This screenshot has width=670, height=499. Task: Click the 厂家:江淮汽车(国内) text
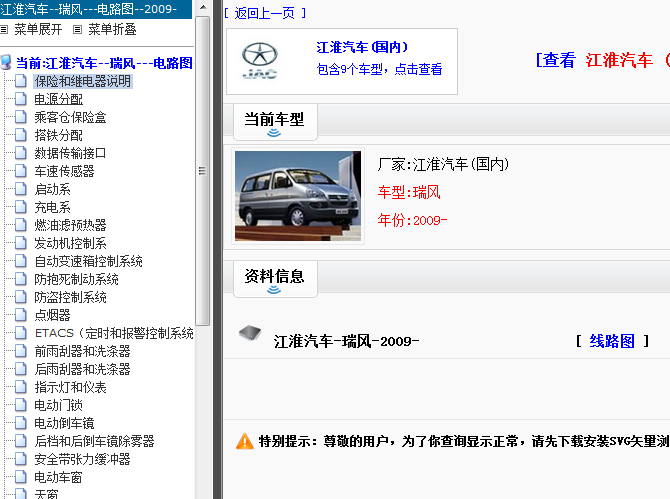pyautogui.click(x=443, y=164)
